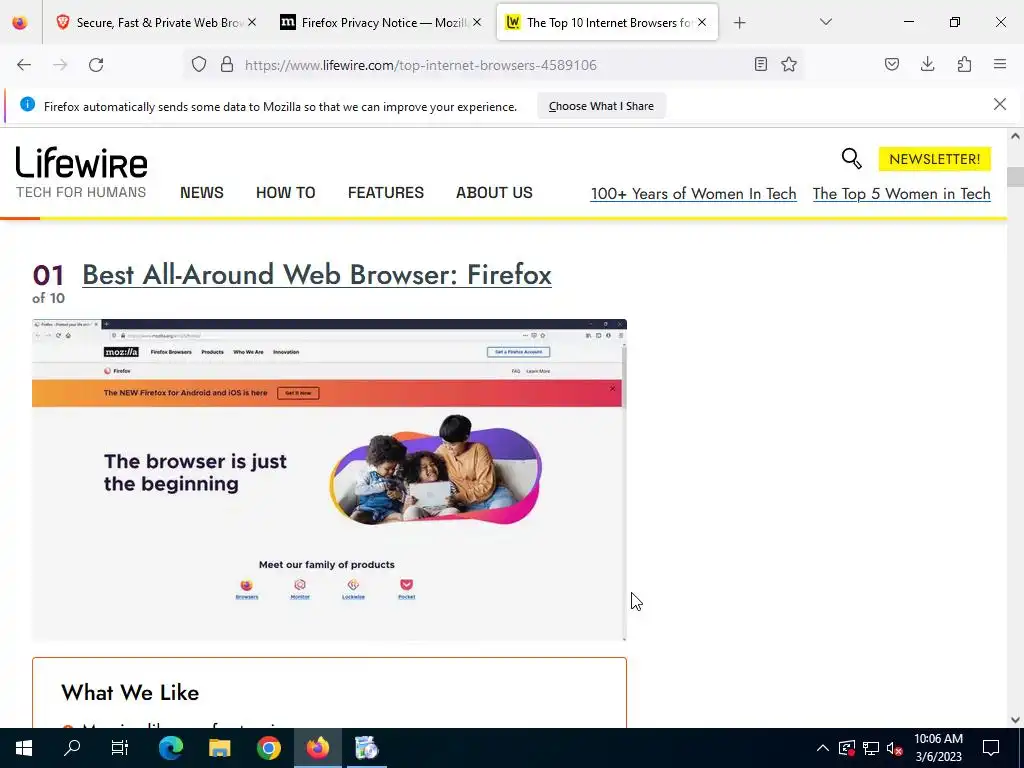Click the muted volume tray icon
Image resolution: width=1024 pixels, height=768 pixels.
coord(894,748)
